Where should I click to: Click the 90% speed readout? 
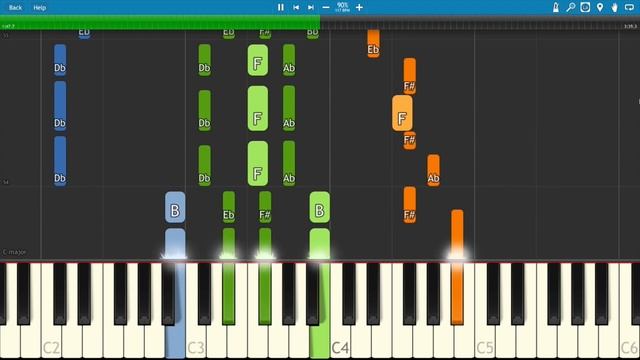(342, 5)
